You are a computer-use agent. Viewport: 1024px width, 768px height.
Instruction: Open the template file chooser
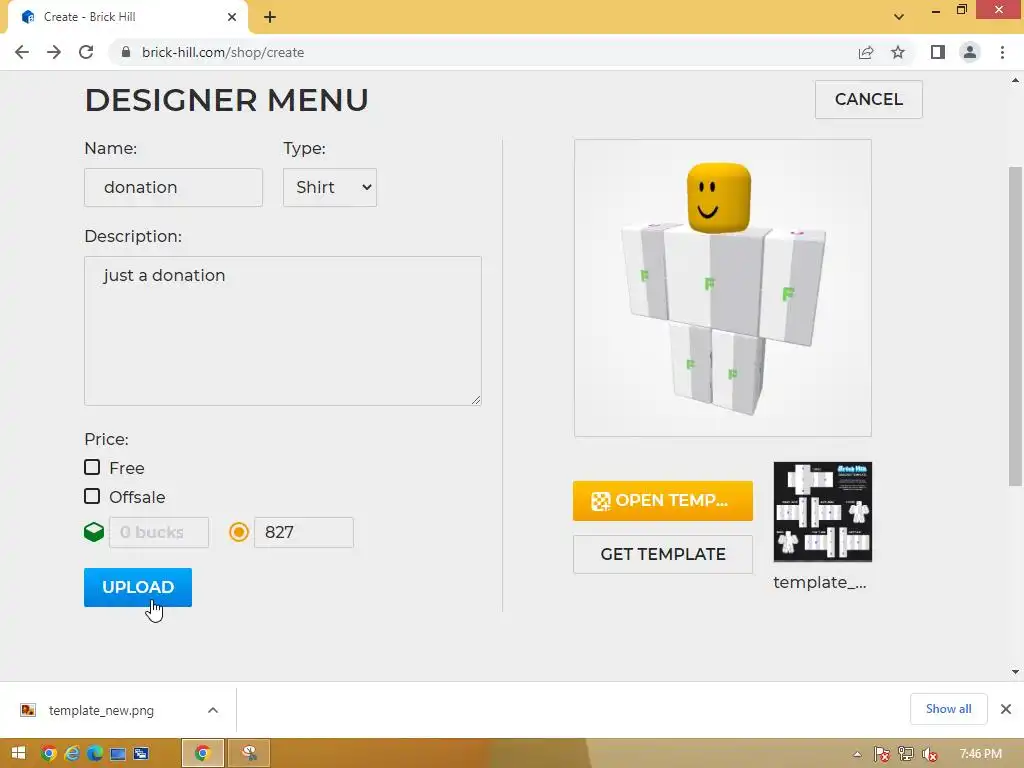tap(662, 501)
